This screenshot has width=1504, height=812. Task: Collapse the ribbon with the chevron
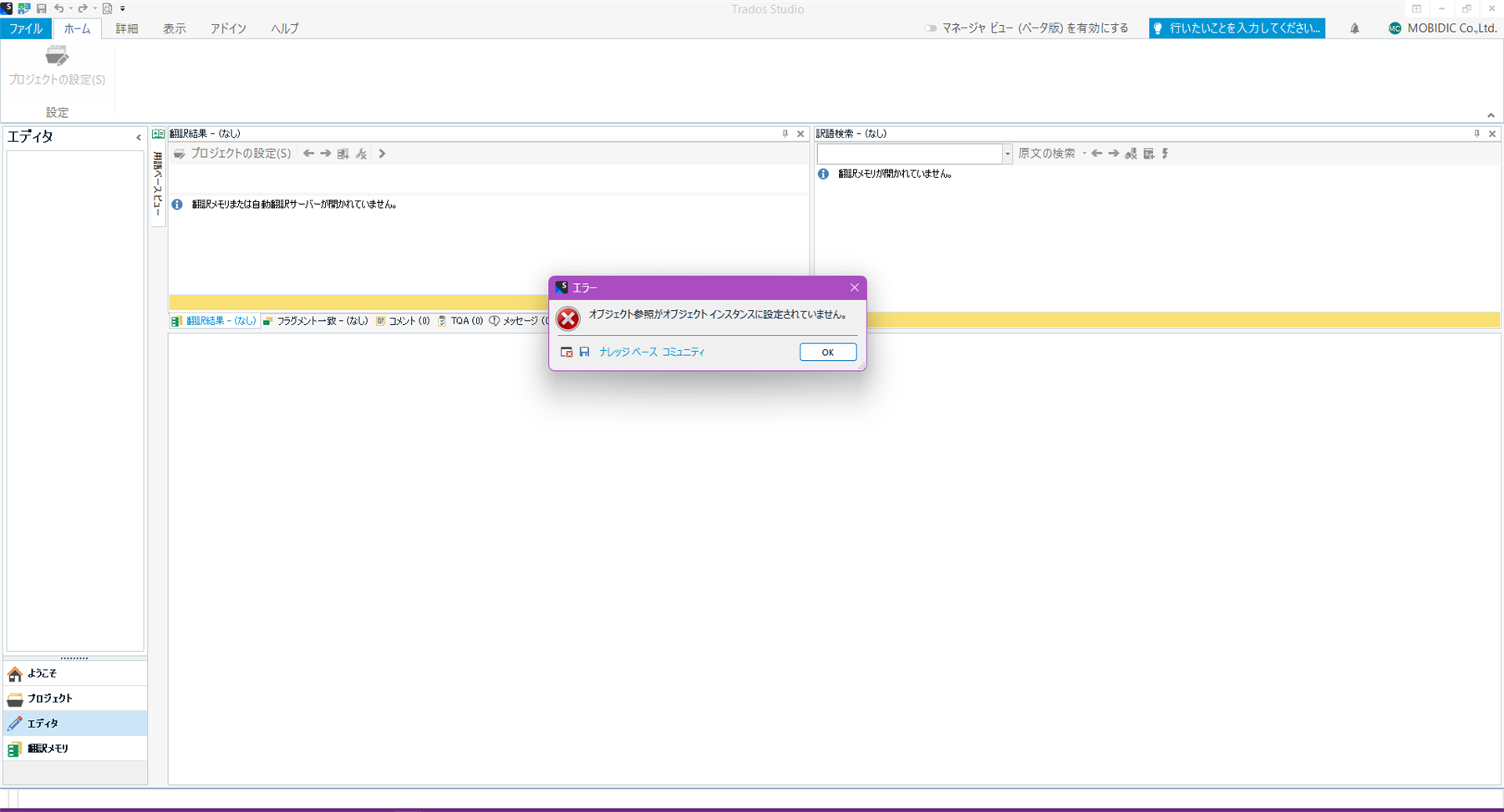click(1491, 115)
